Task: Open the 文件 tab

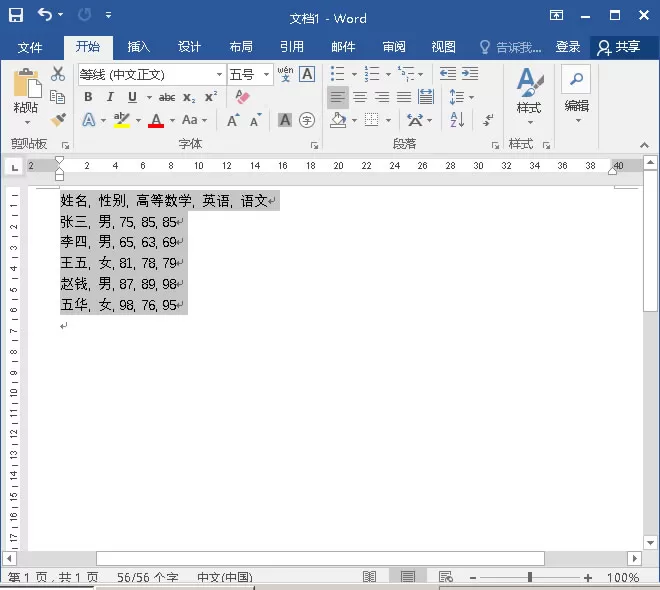Action: coord(30,47)
